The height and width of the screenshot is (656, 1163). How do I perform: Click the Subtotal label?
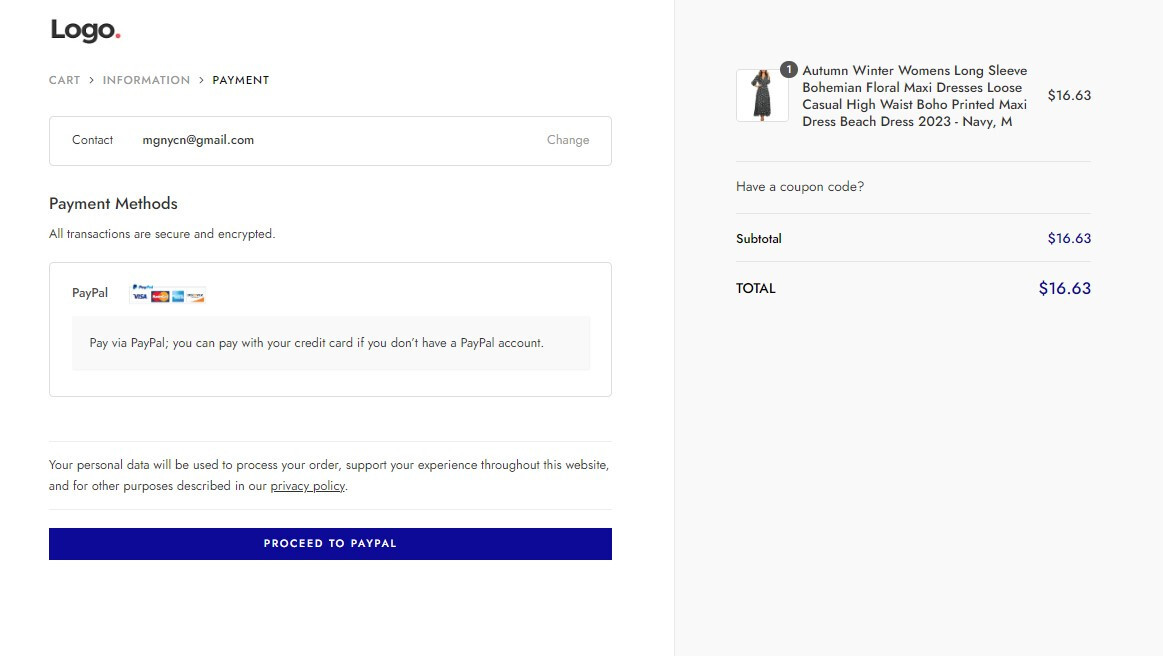click(759, 239)
